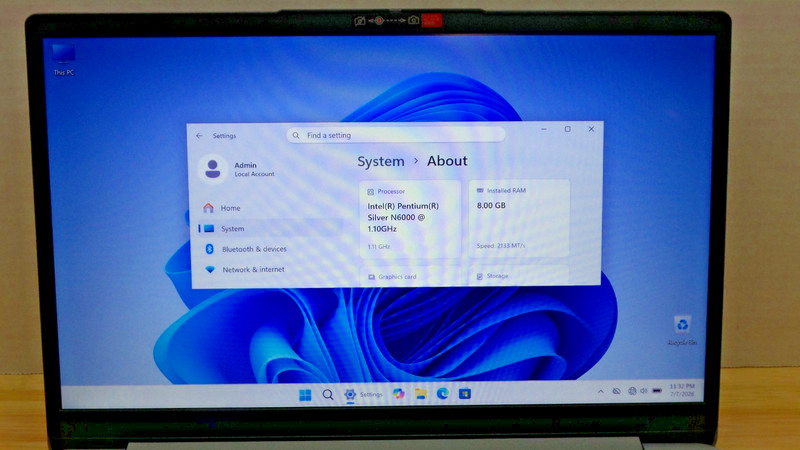Select the Intel(R) Pentium(R) Silver N6000 text
This screenshot has width=800, height=450.
point(403,217)
